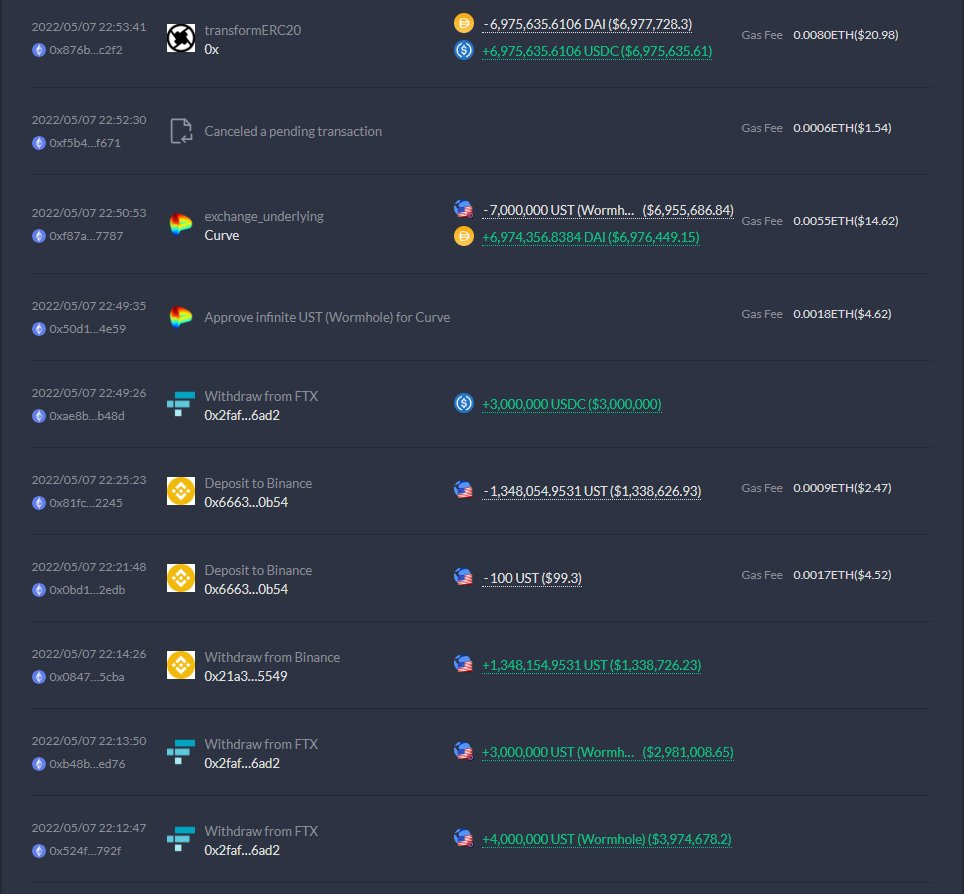Open FTX address 0x2faf...6ad2 on the 22:13:50 row
Screen dimensions: 964x894
point(242,763)
